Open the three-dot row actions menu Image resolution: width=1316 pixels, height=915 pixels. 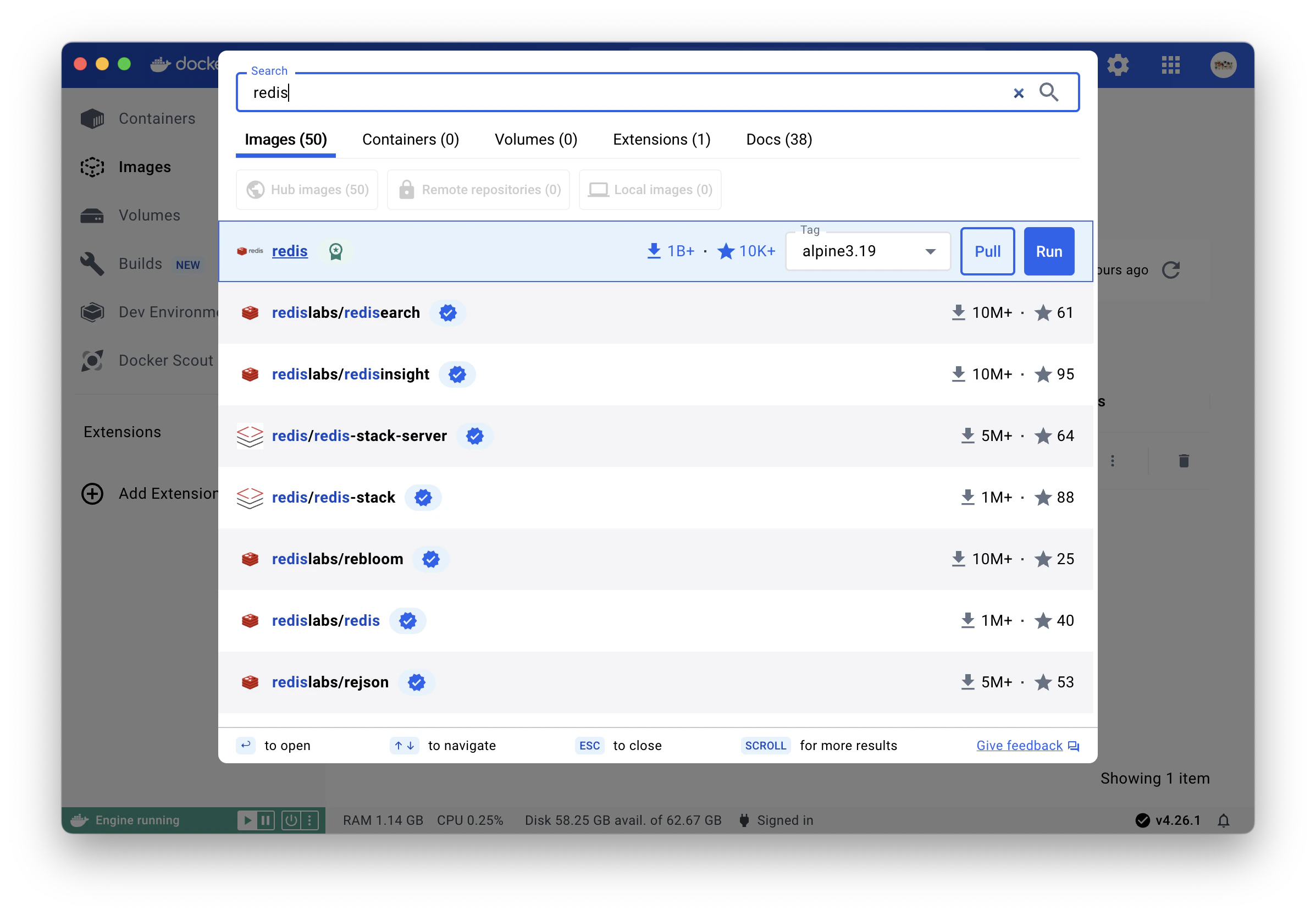(1113, 460)
